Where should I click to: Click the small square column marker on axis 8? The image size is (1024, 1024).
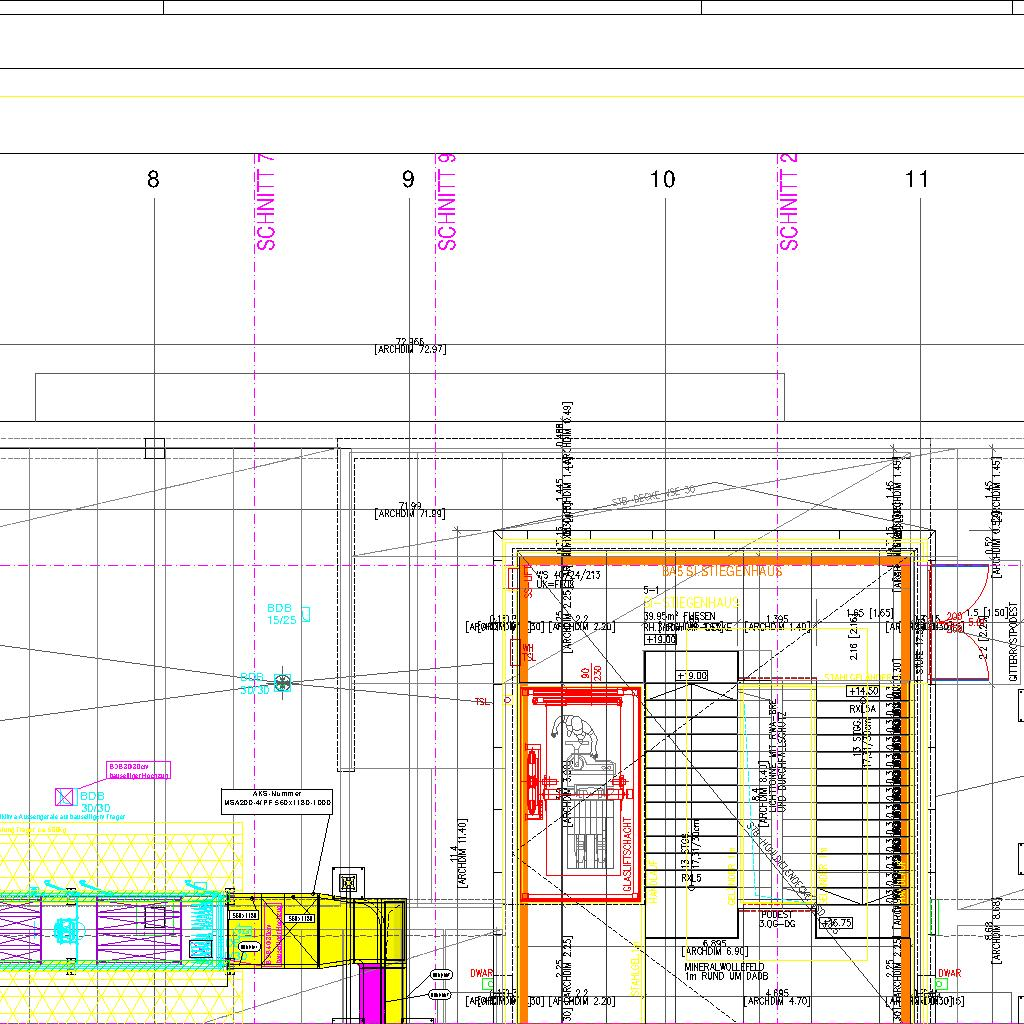(154, 449)
